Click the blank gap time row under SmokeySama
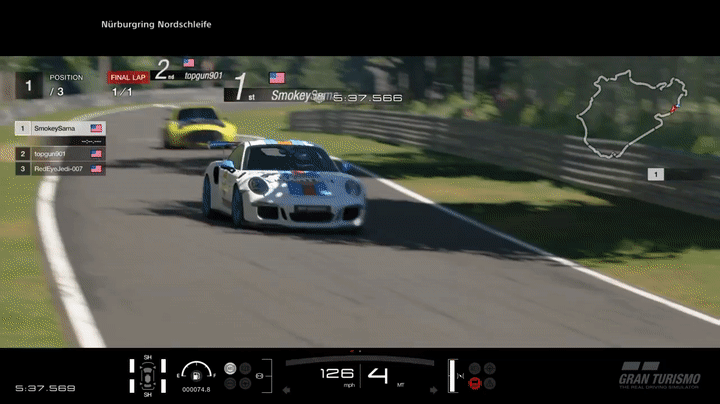The image size is (720, 404). pyautogui.click(x=60, y=141)
